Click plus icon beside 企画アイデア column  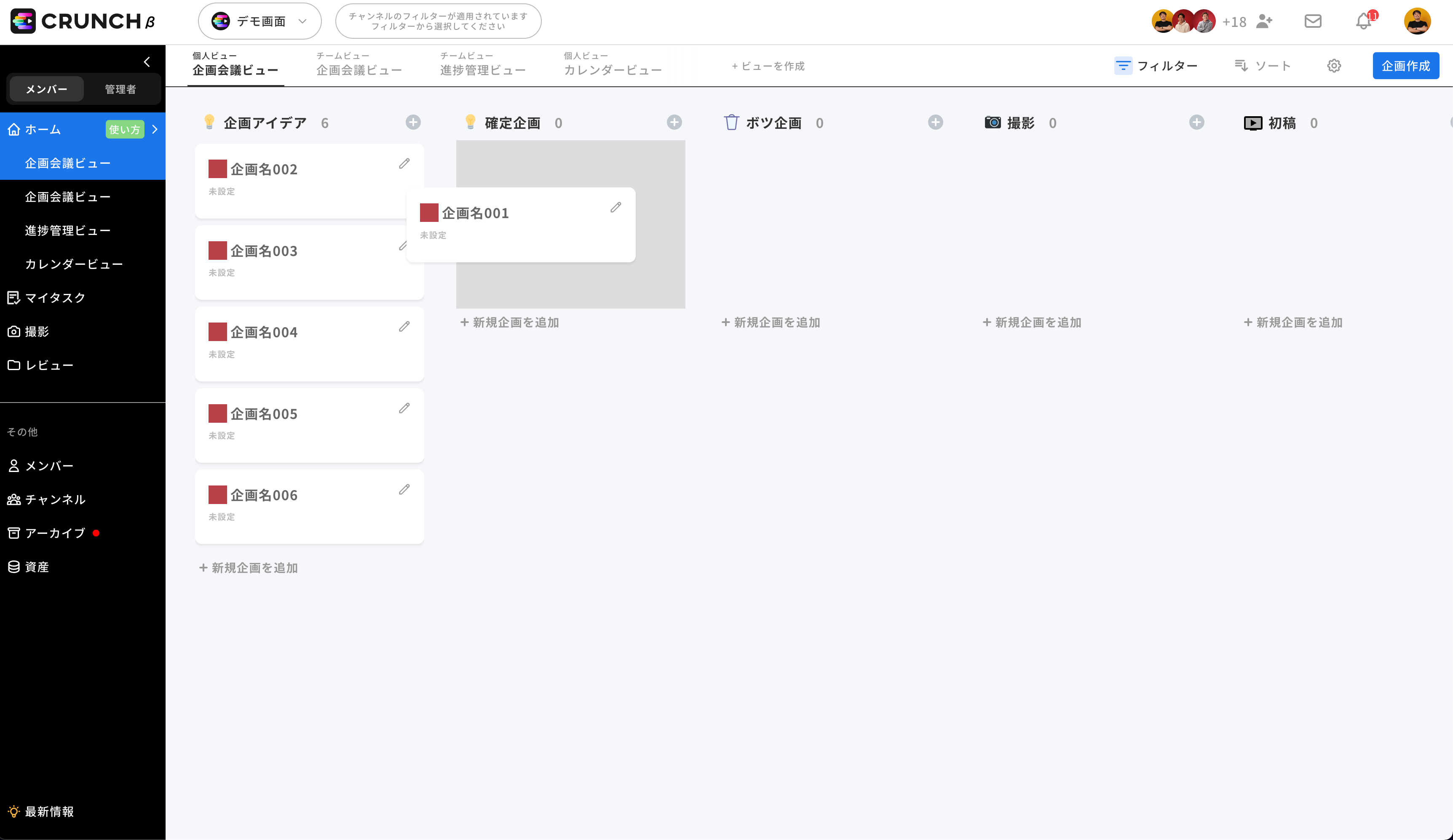tap(413, 122)
